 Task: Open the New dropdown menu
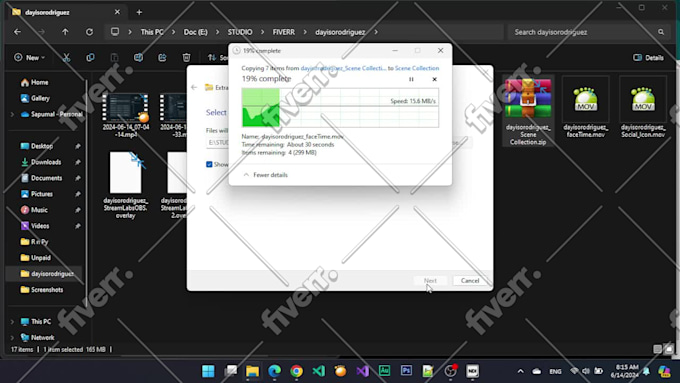click(29, 57)
